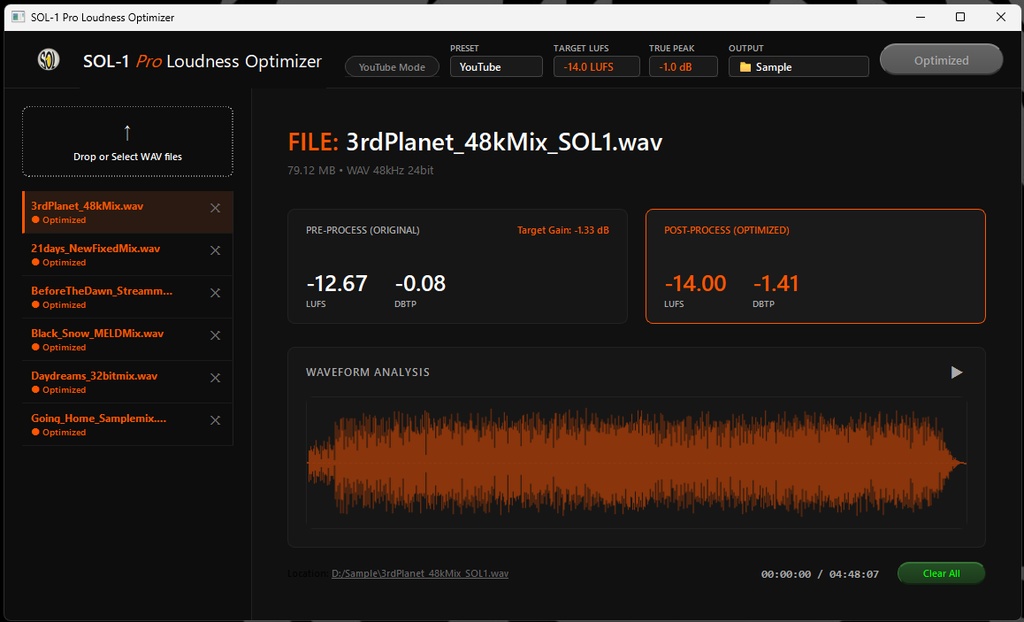Click the SOL-1 logo icon in the header

click(x=49, y=59)
